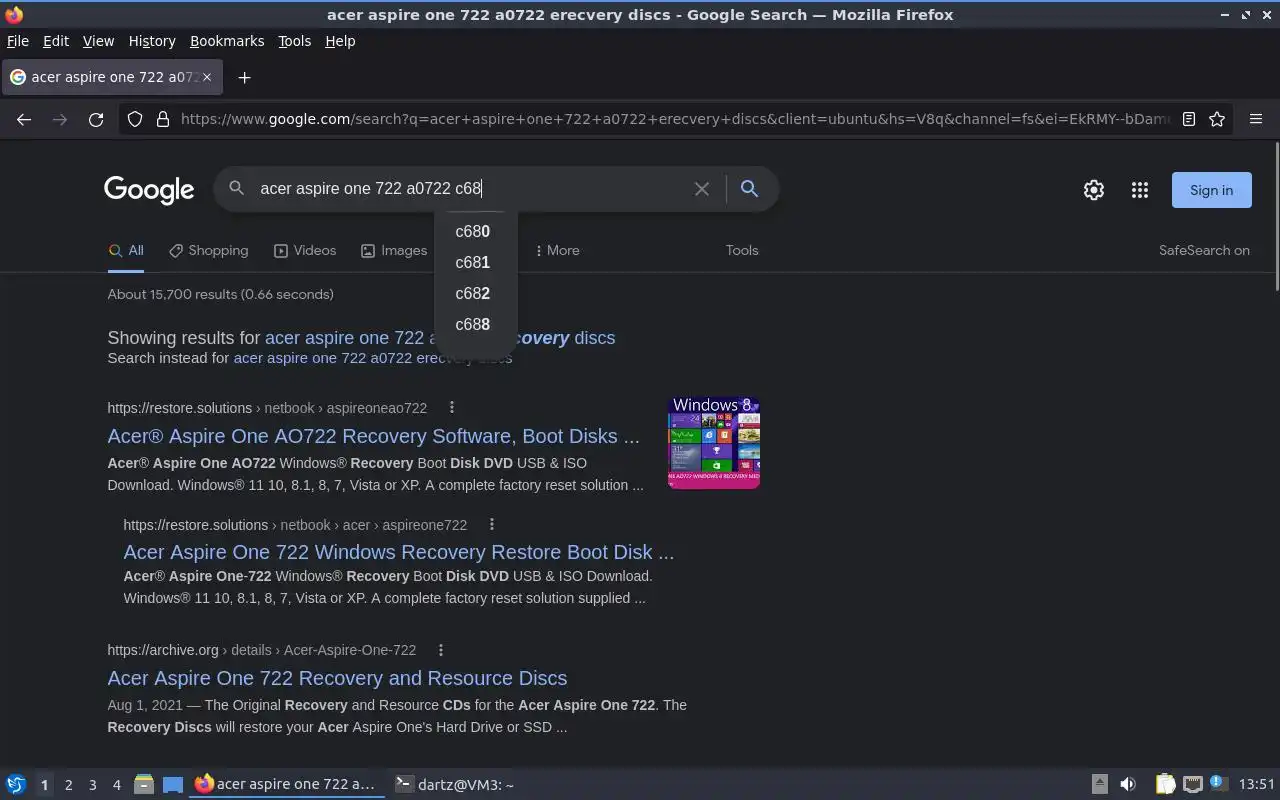Bookmark this page with the star icon
The height and width of the screenshot is (800, 1280).
click(1217, 119)
